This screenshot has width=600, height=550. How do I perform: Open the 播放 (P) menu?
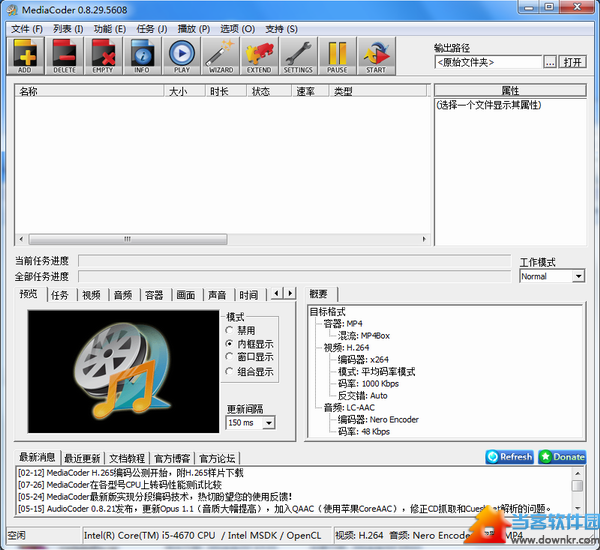(194, 29)
